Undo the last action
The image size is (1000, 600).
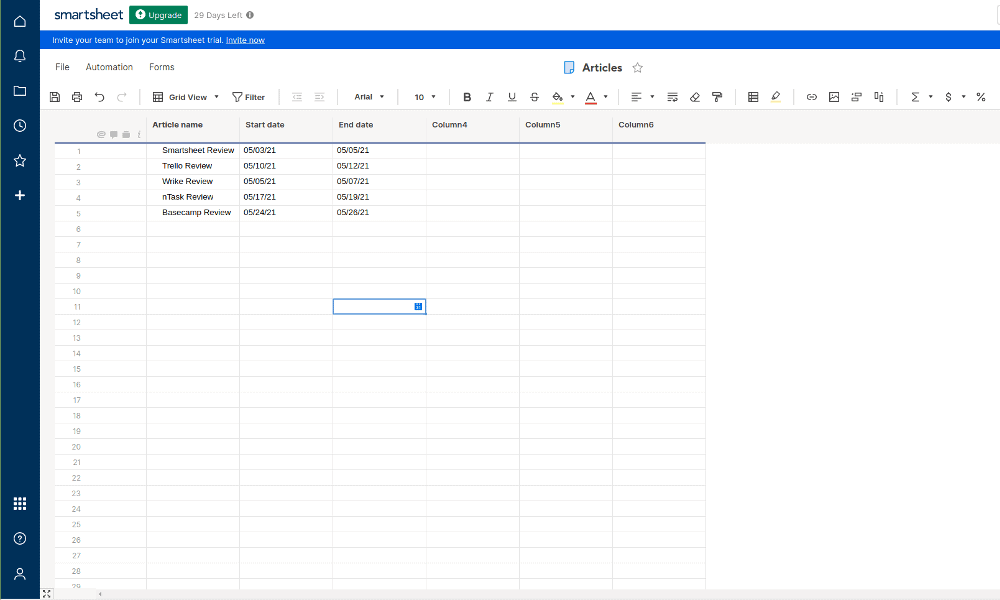coord(99,97)
